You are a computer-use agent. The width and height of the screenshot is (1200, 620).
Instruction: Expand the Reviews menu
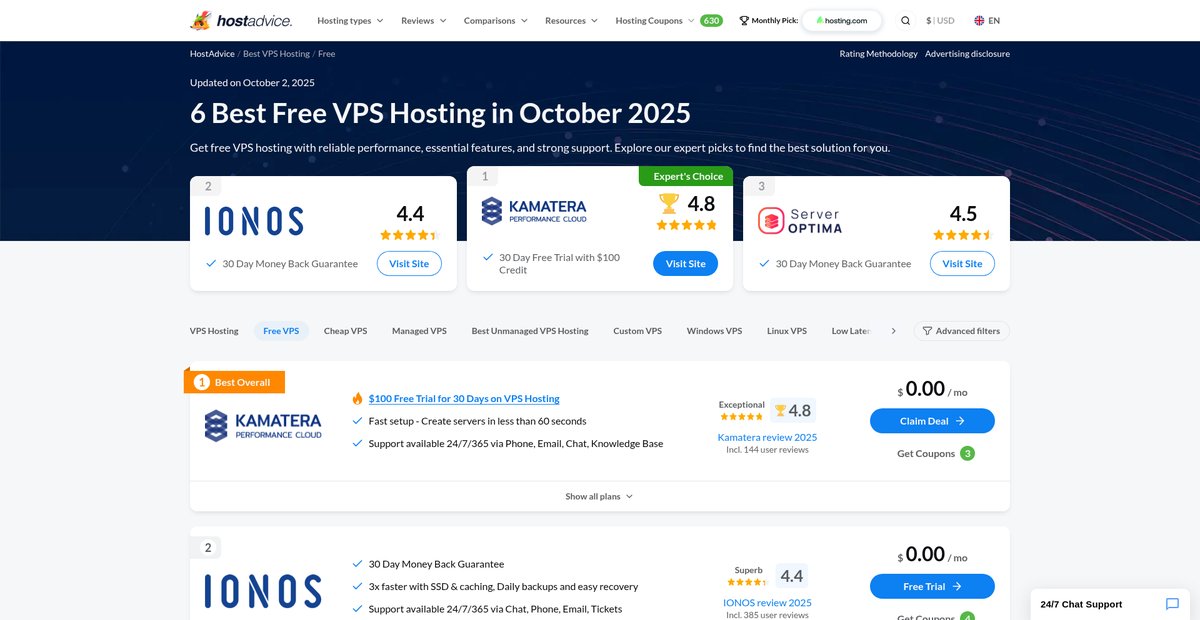pos(424,20)
